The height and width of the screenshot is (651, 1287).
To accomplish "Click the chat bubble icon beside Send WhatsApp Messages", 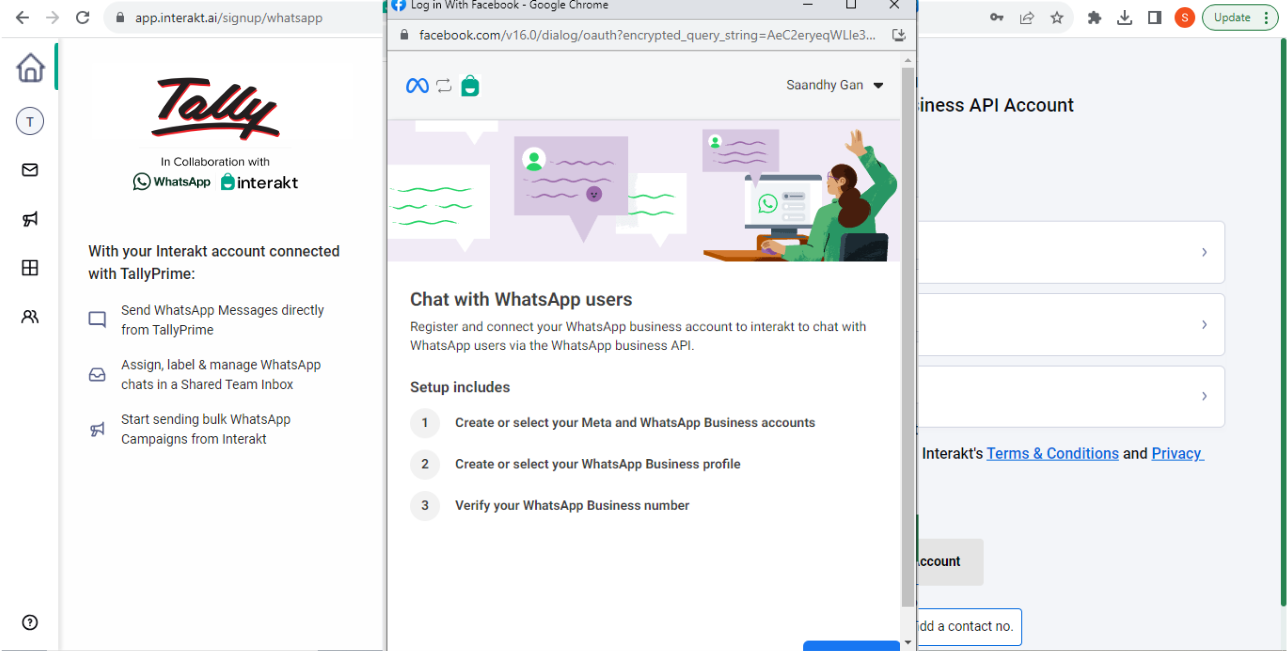I will click(97, 320).
